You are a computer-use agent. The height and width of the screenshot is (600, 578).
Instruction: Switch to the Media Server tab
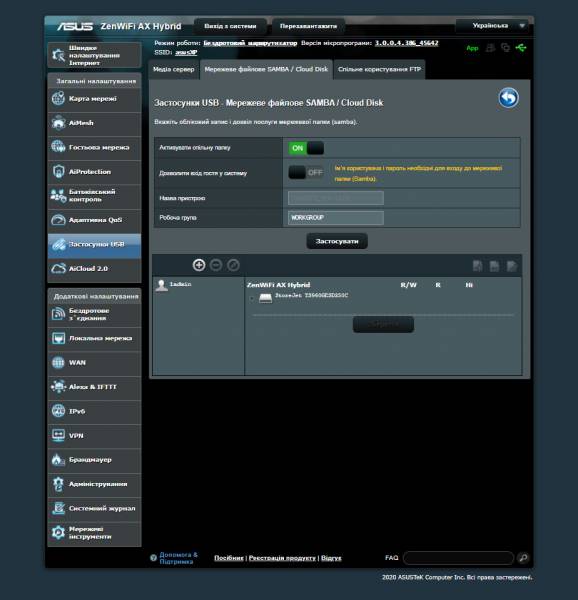tap(174, 70)
